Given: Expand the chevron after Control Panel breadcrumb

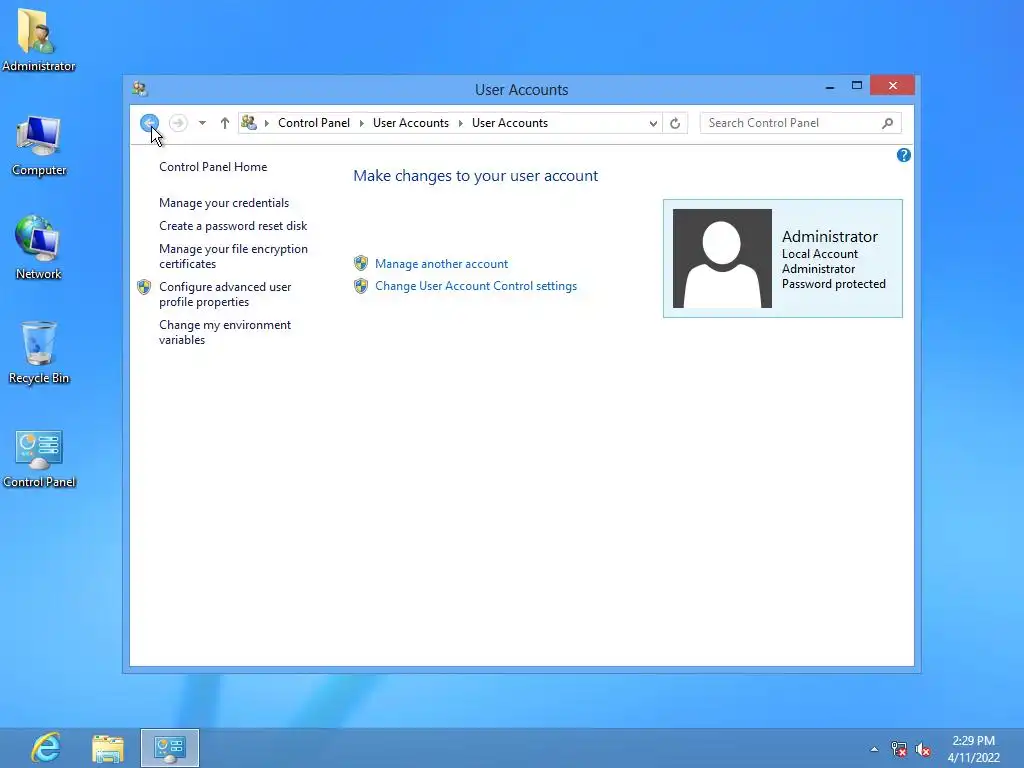Looking at the screenshot, I should (x=361, y=123).
